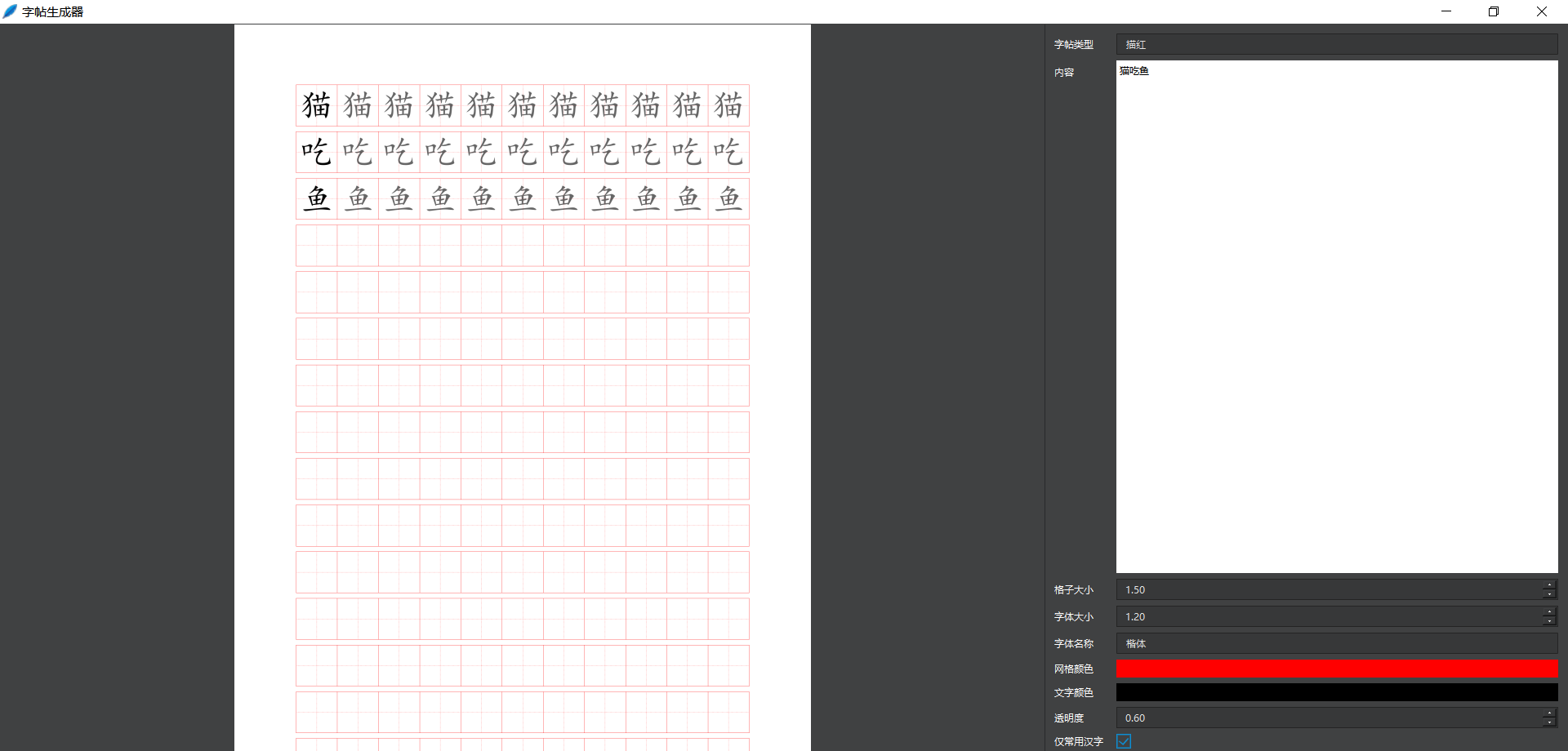The image size is (1568, 751).
Task: Increase 透明度 with the up arrow
Action: point(1549,713)
